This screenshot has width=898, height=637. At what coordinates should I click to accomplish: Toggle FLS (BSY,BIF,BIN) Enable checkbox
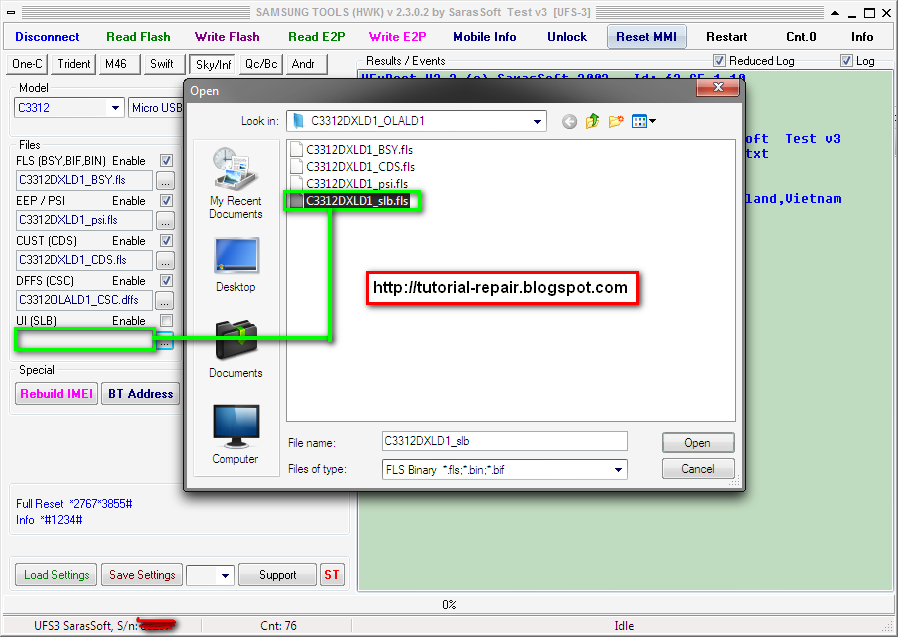coord(166,160)
